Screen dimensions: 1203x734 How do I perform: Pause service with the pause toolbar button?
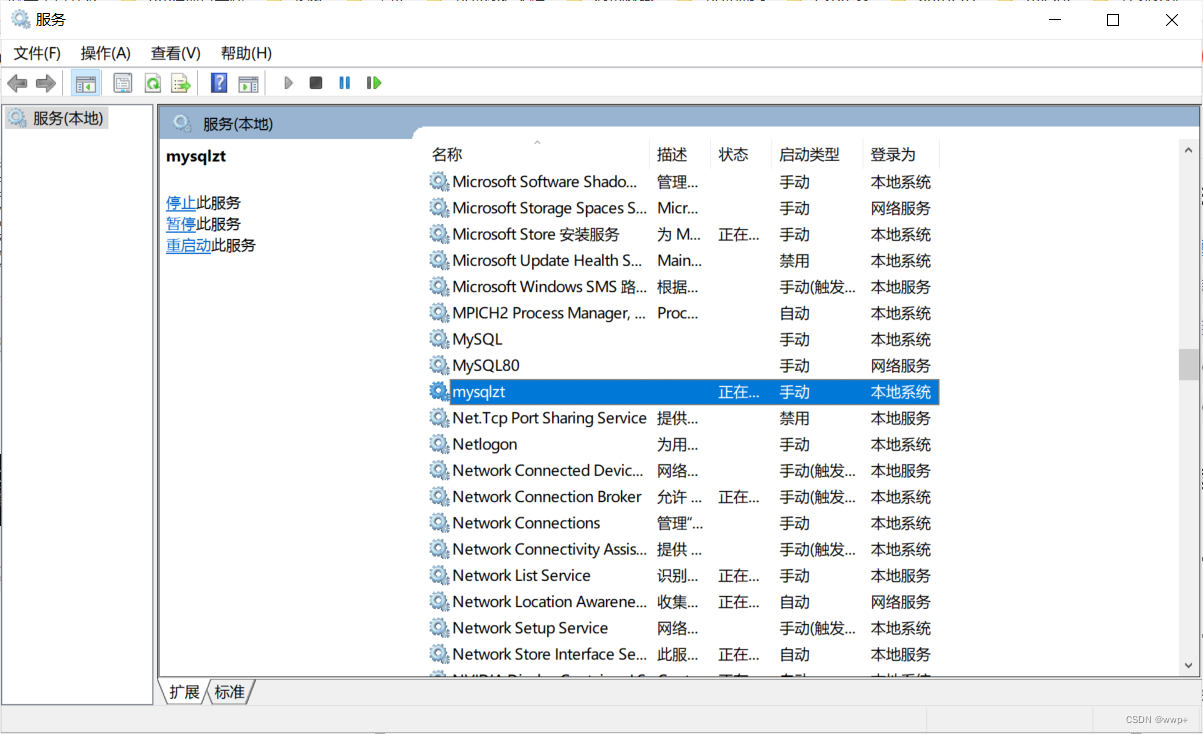coord(344,83)
